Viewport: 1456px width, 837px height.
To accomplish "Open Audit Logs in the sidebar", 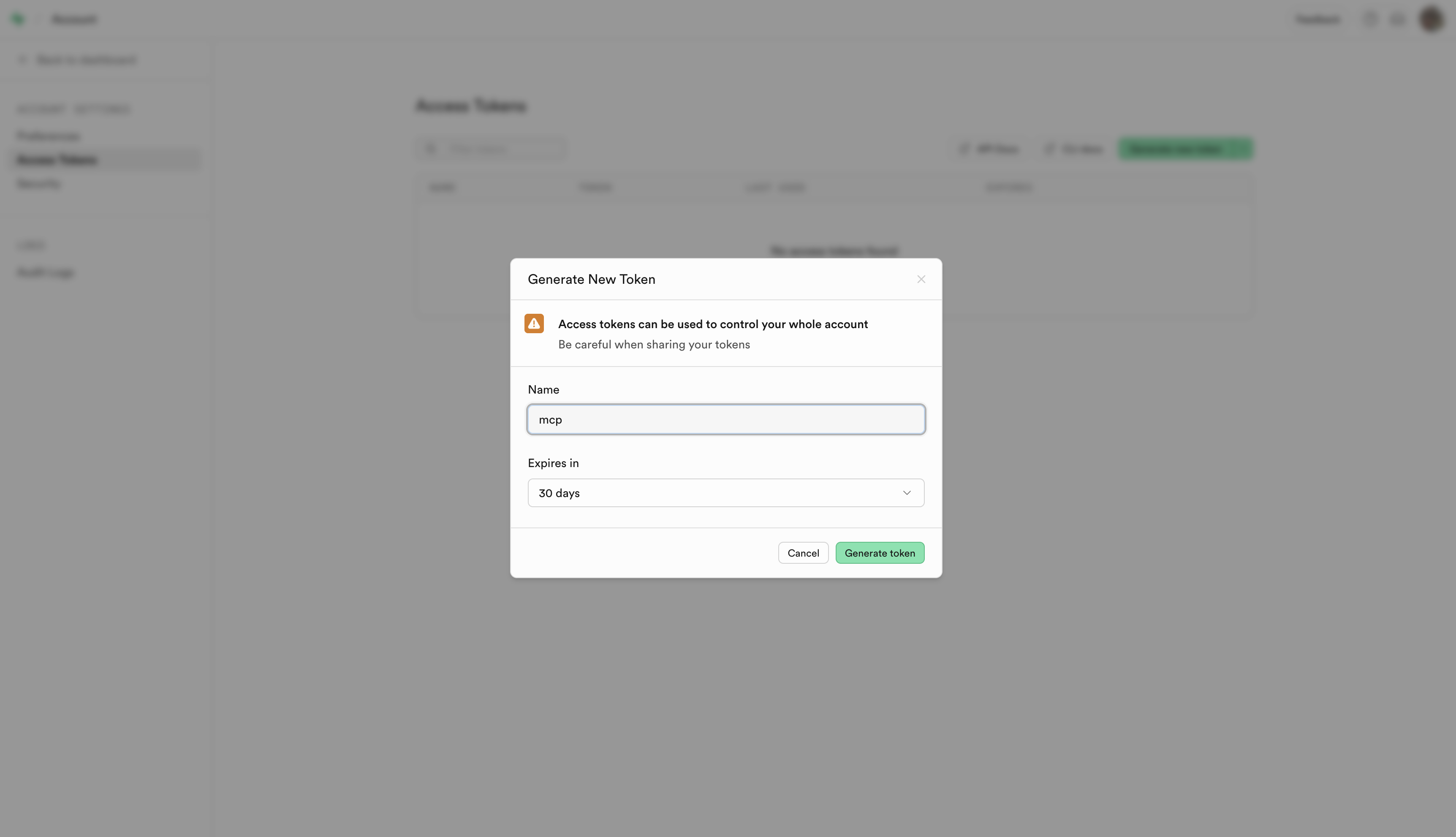I will tap(45, 272).
